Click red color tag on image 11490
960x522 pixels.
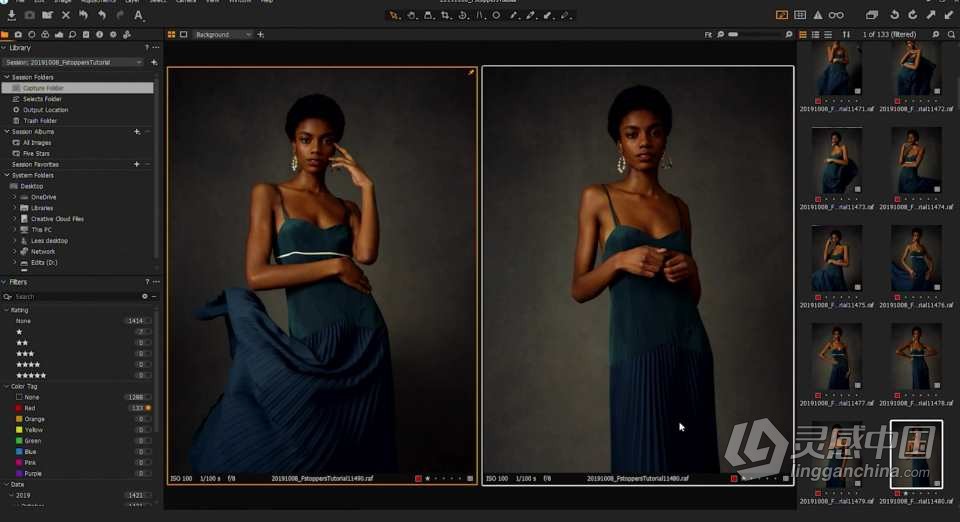pos(418,479)
